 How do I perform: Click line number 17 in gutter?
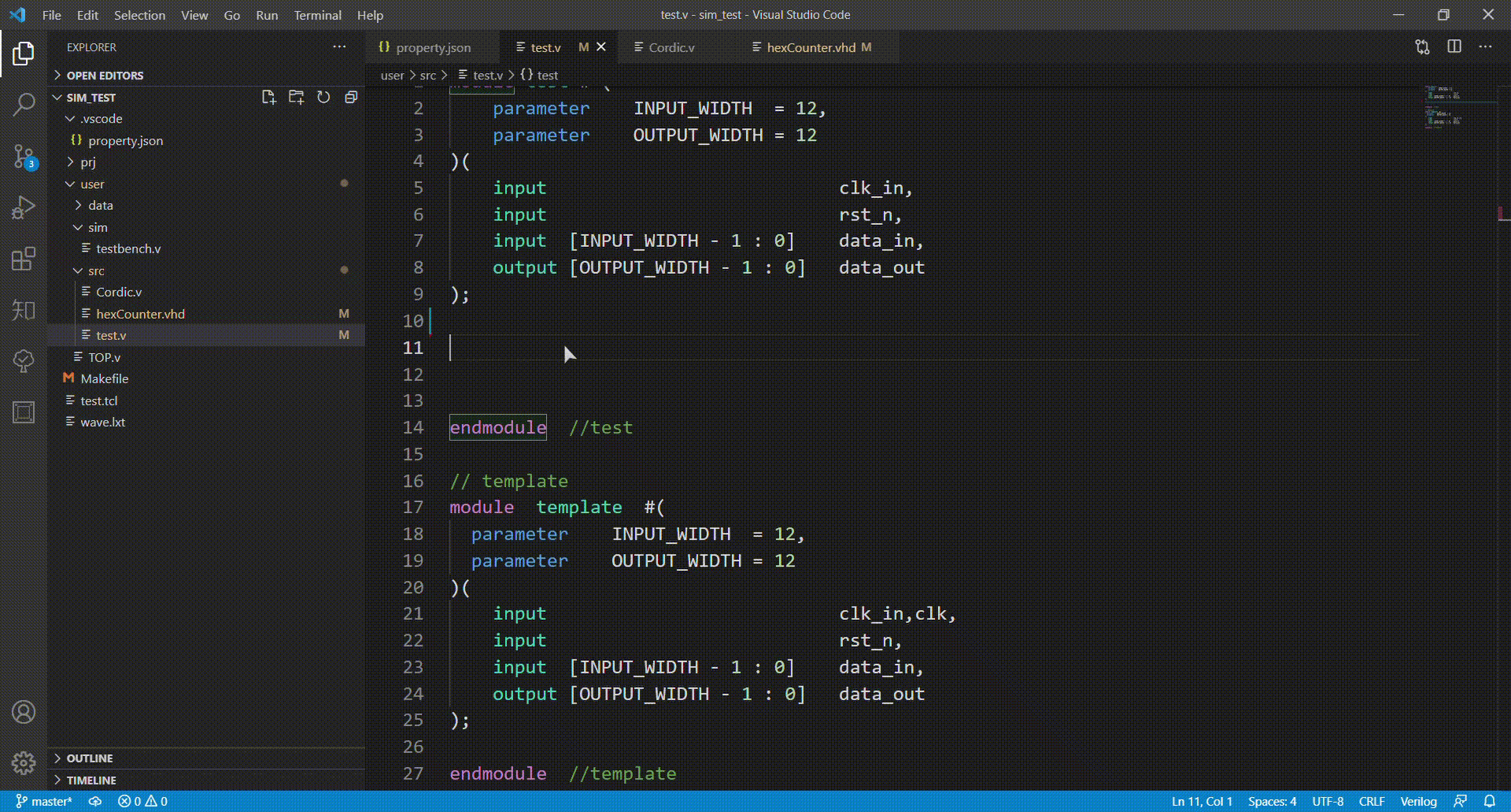(x=413, y=507)
